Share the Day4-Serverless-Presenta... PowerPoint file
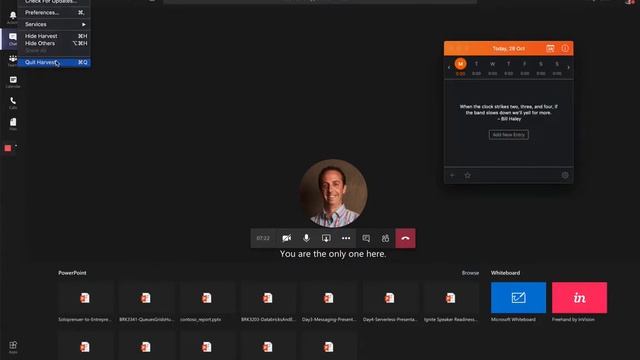Image resolution: width=640 pixels, height=360 pixels. pyautogui.click(x=390, y=302)
